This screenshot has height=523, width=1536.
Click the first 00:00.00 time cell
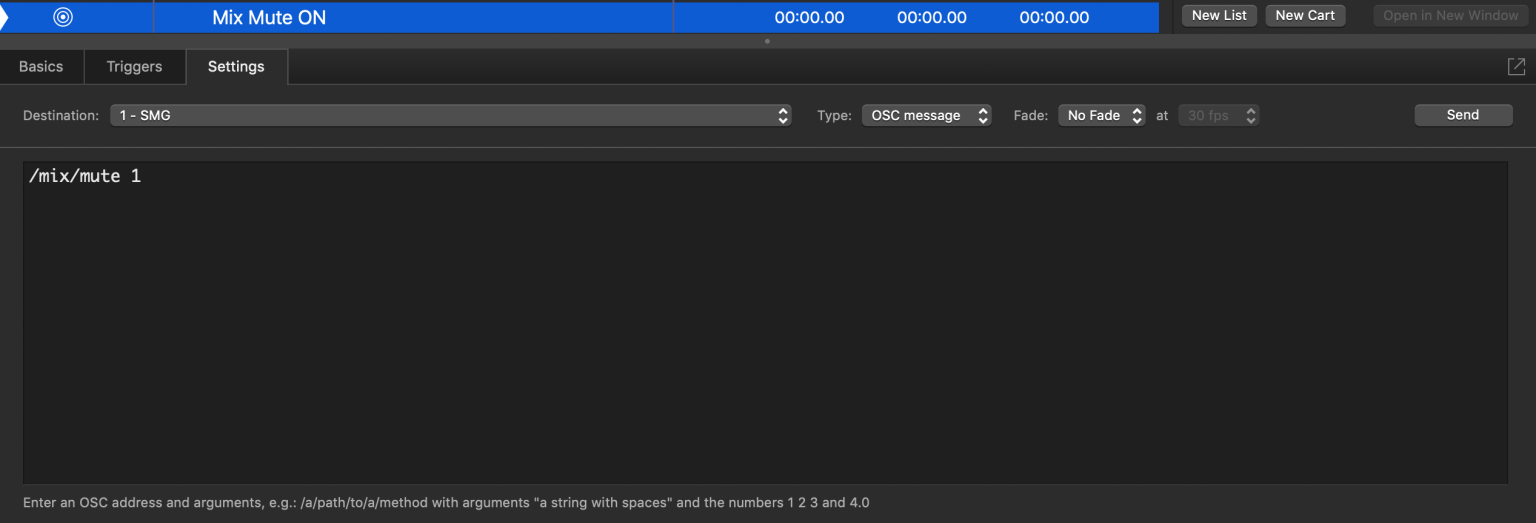809,17
